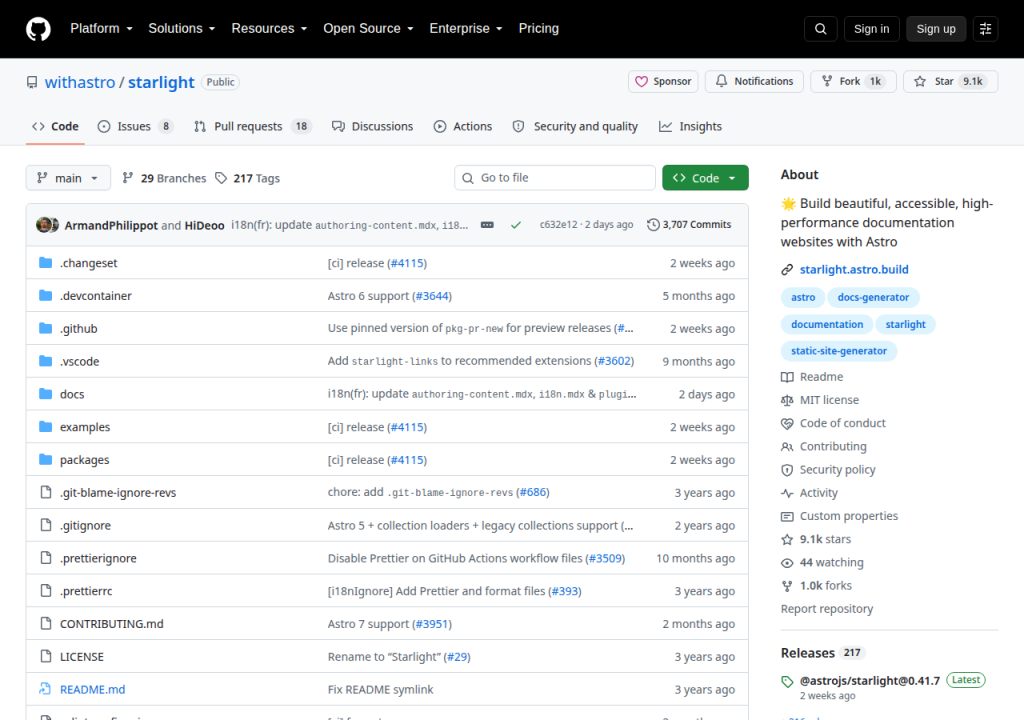Select the docs-generator topic tag
Image resolution: width=1024 pixels, height=720 pixels.
coord(872,297)
